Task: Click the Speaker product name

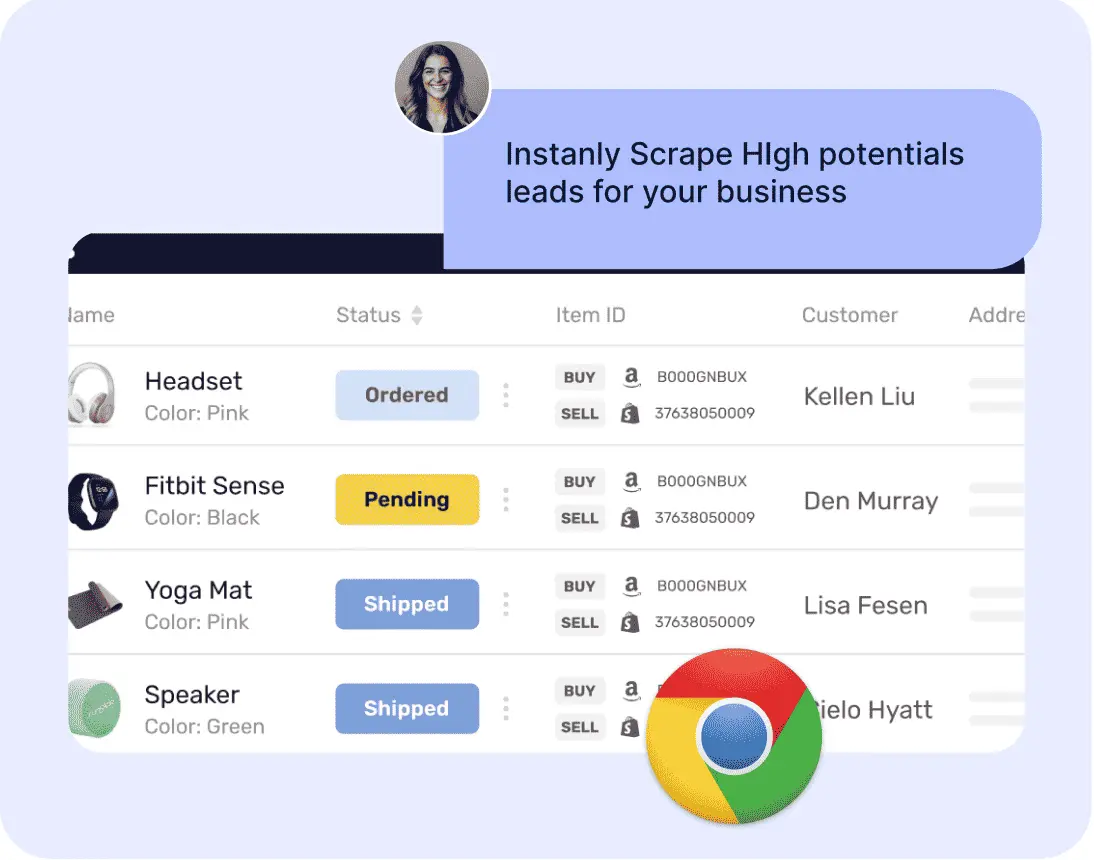Action: pos(192,695)
